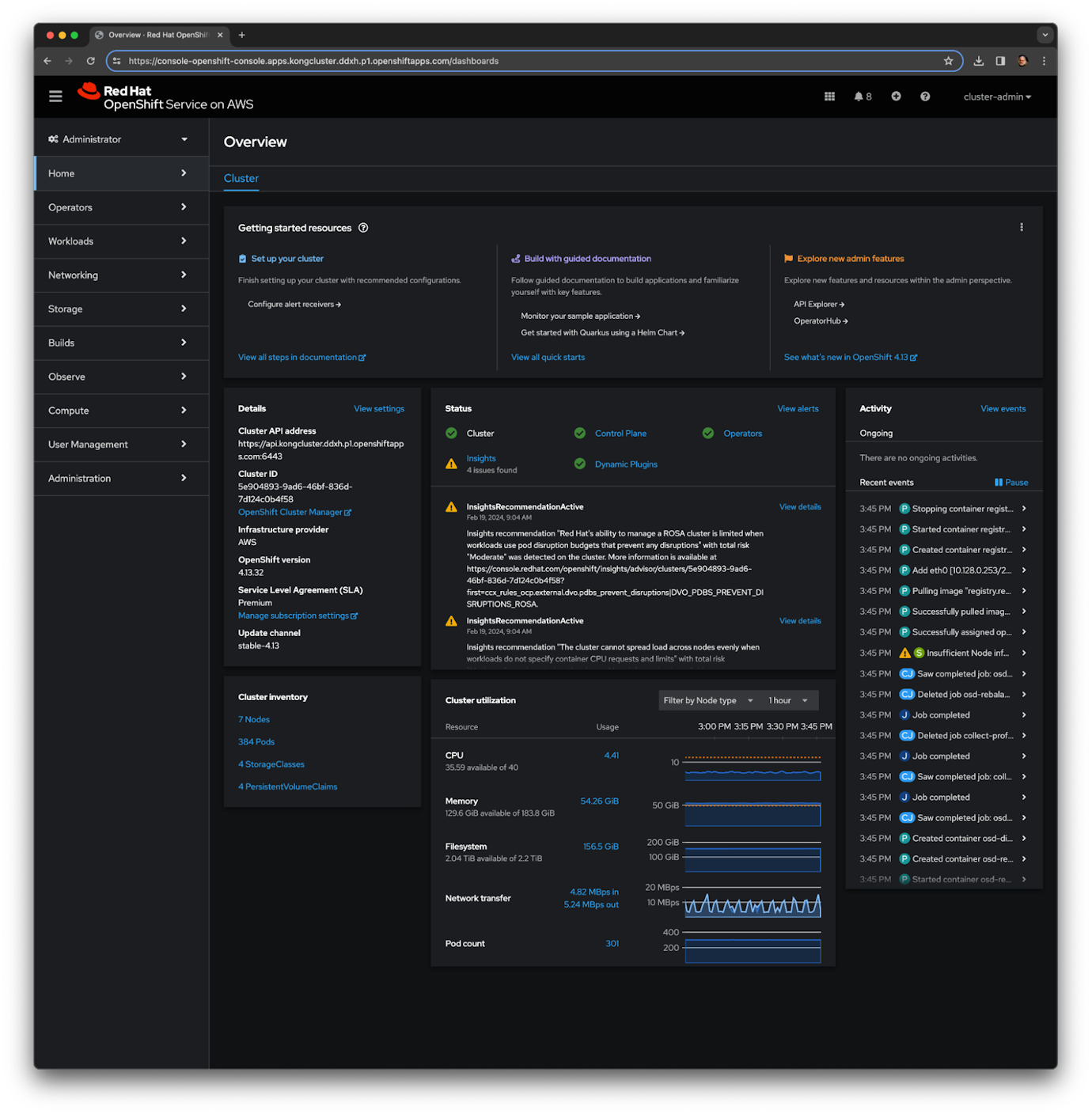
Task: Pause the Recent events stream
Action: pos(1010,482)
